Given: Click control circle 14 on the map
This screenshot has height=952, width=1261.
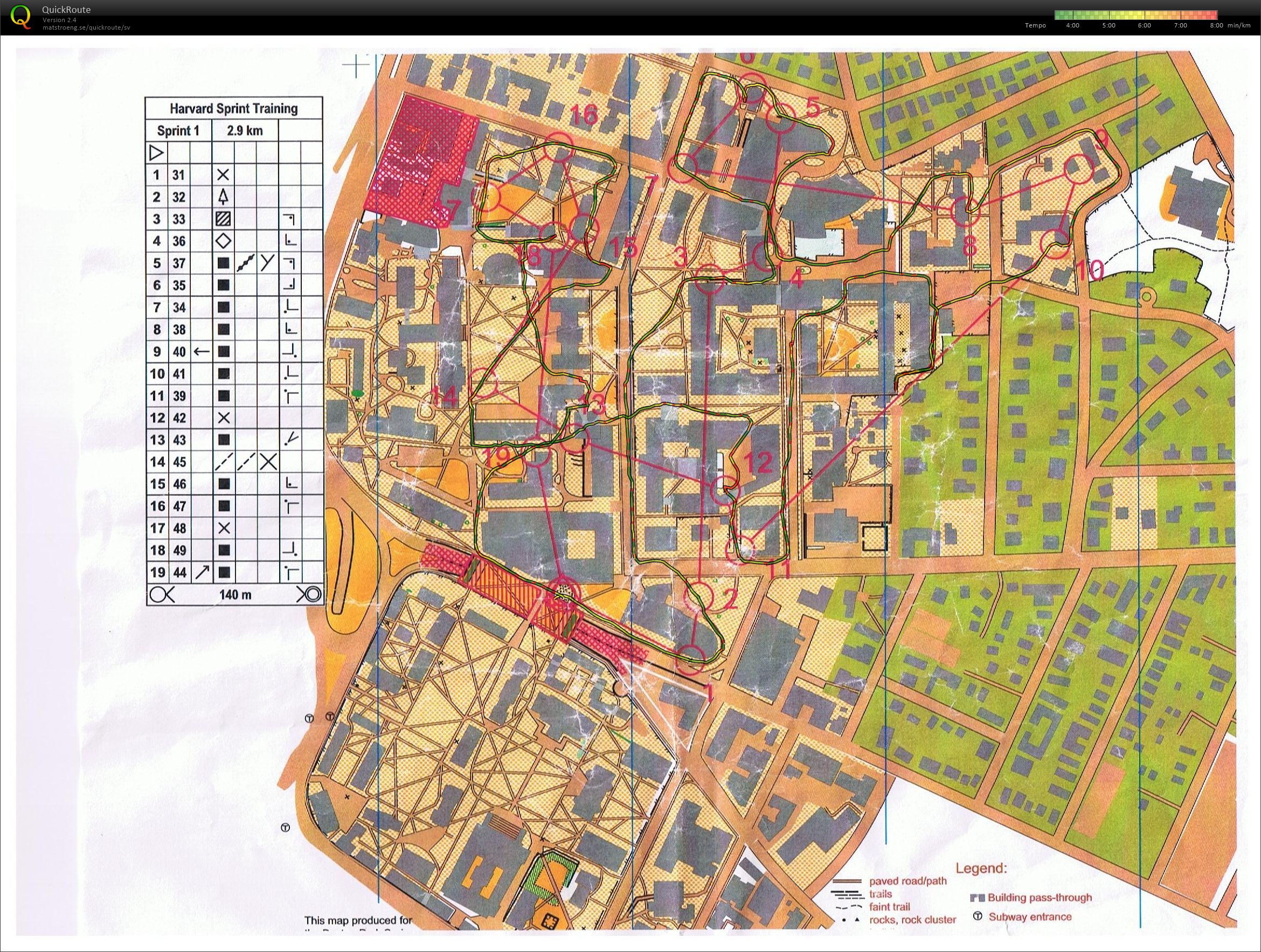Looking at the screenshot, I should tap(484, 384).
